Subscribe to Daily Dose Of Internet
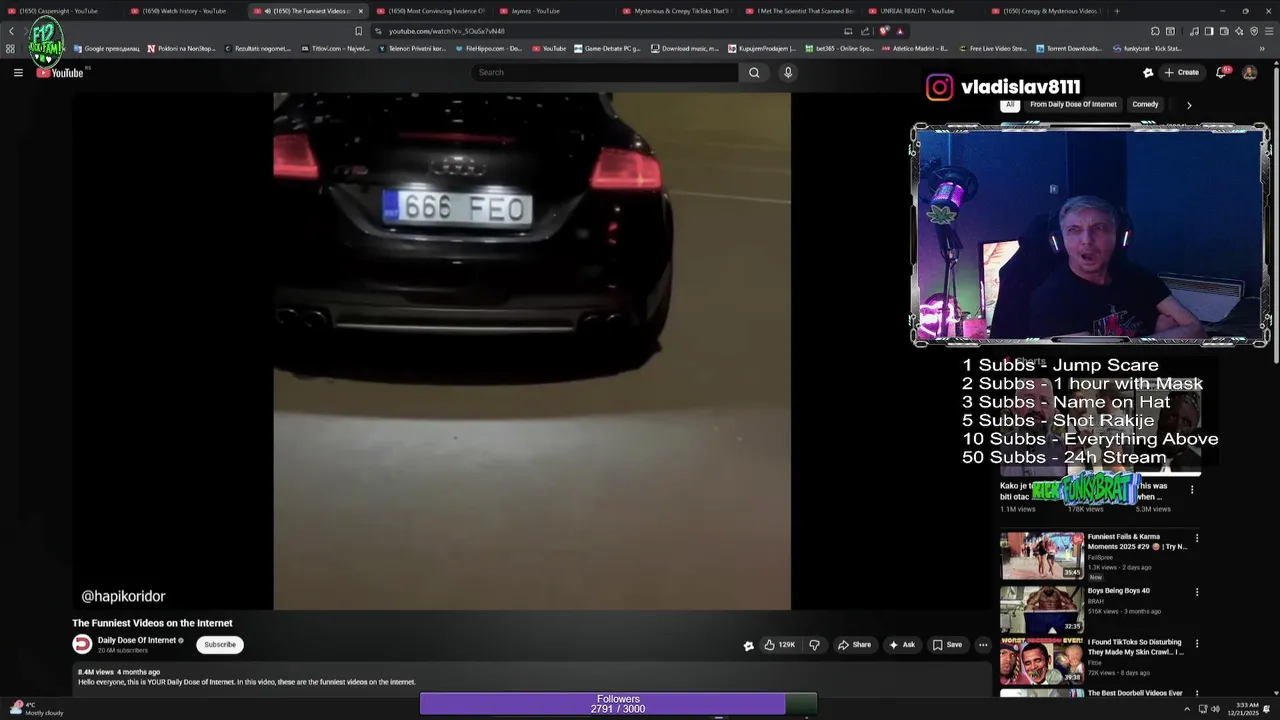 click(220, 645)
